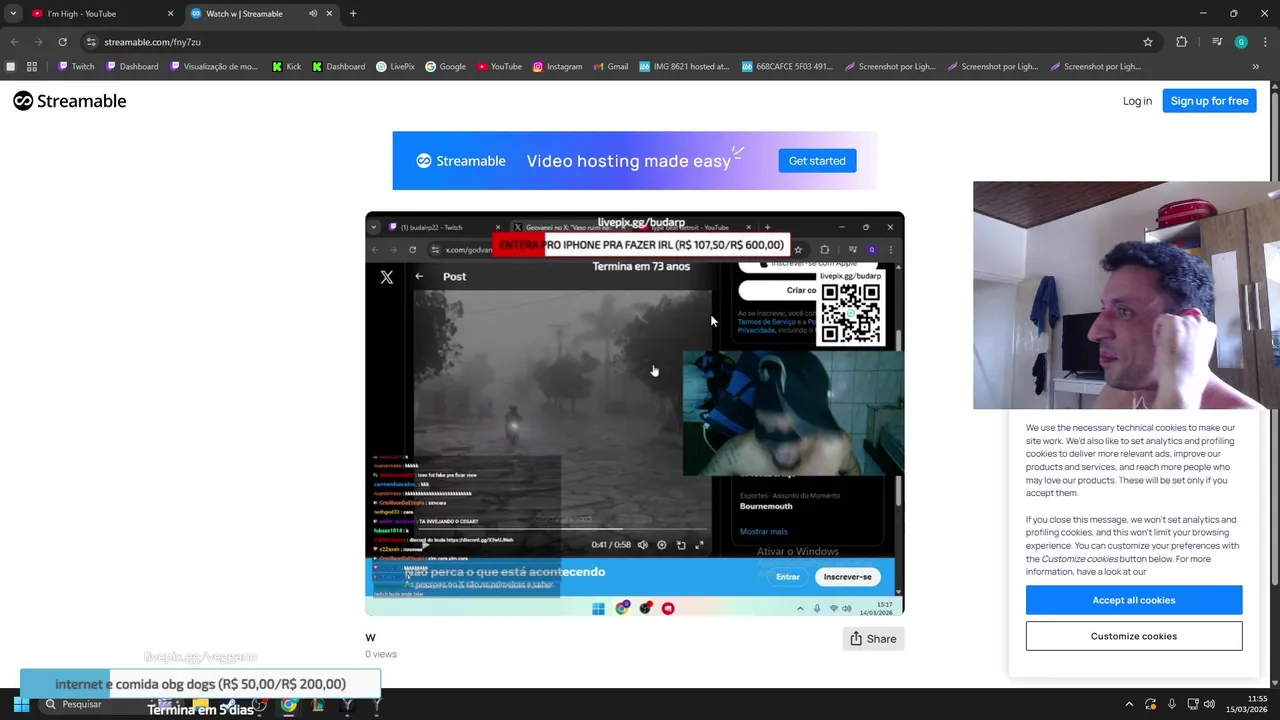Open the Twitch-icon Dashboard bookmark
This screenshot has width=1280, height=720.
(x=132, y=67)
